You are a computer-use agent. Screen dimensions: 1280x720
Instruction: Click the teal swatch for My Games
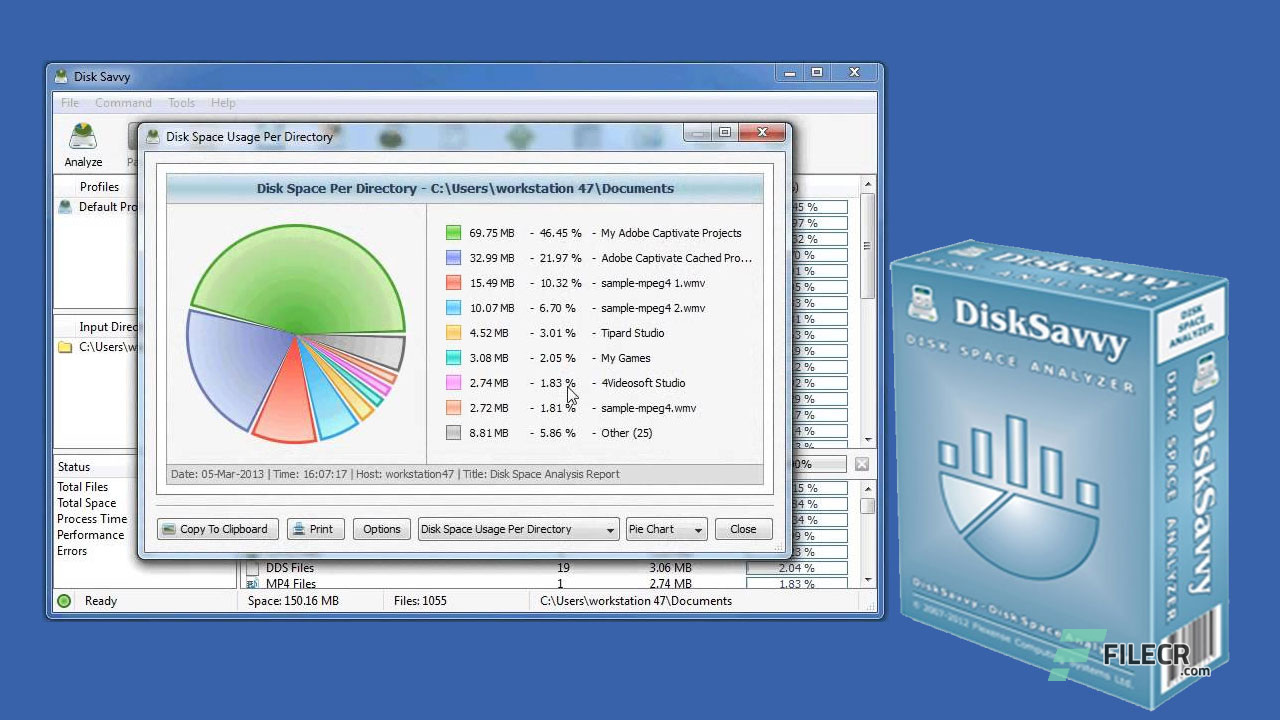coord(453,358)
